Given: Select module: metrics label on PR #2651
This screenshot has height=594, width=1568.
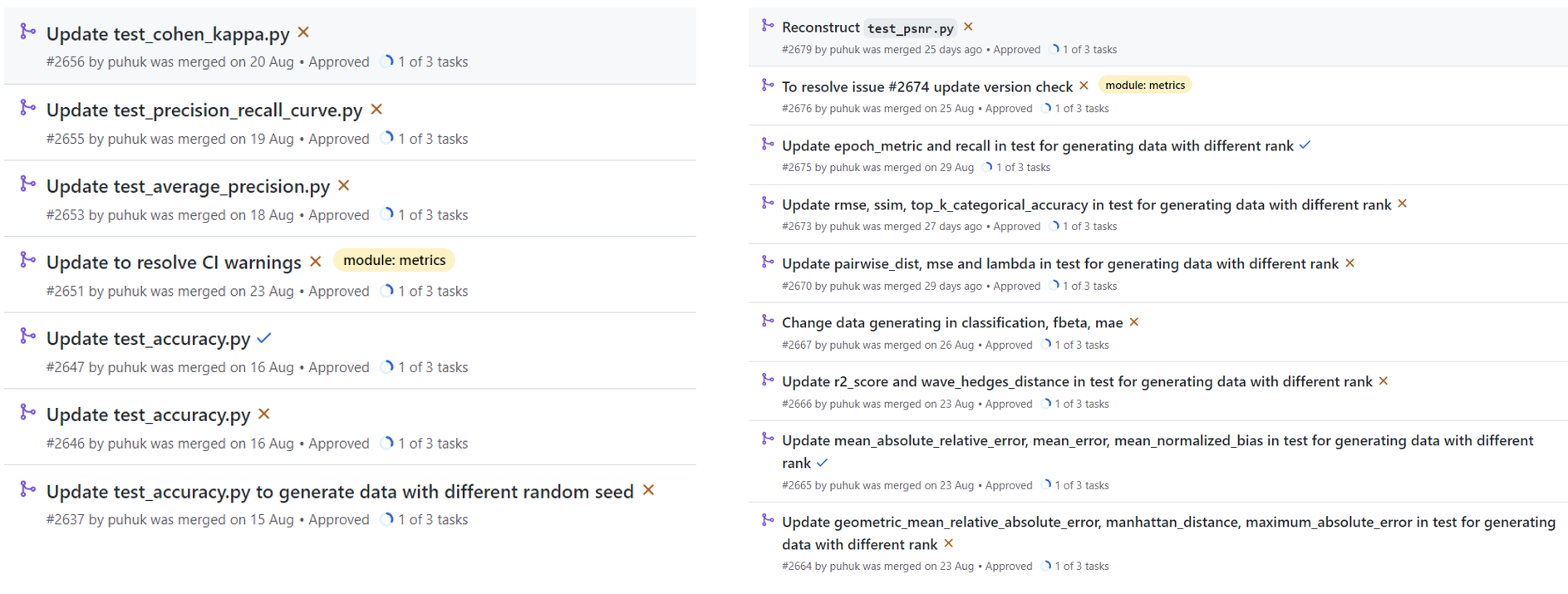Looking at the screenshot, I should [394, 260].
